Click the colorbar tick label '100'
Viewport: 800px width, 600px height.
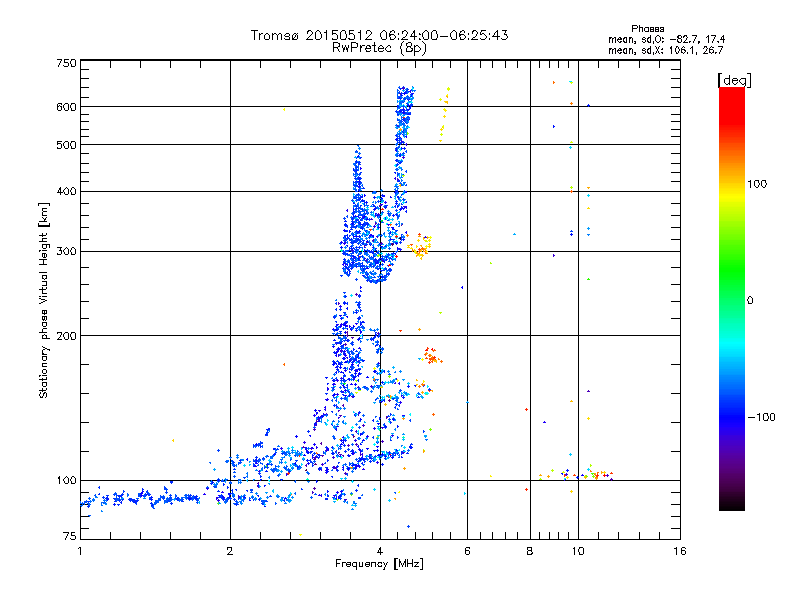(757, 184)
